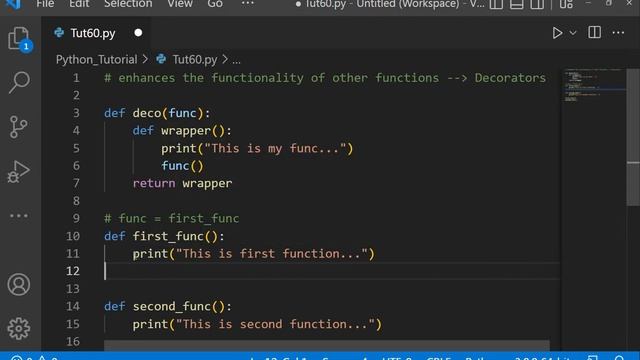Open the Search view in activity bar
Screen dimensions: 640x360
click(x=19, y=82)
